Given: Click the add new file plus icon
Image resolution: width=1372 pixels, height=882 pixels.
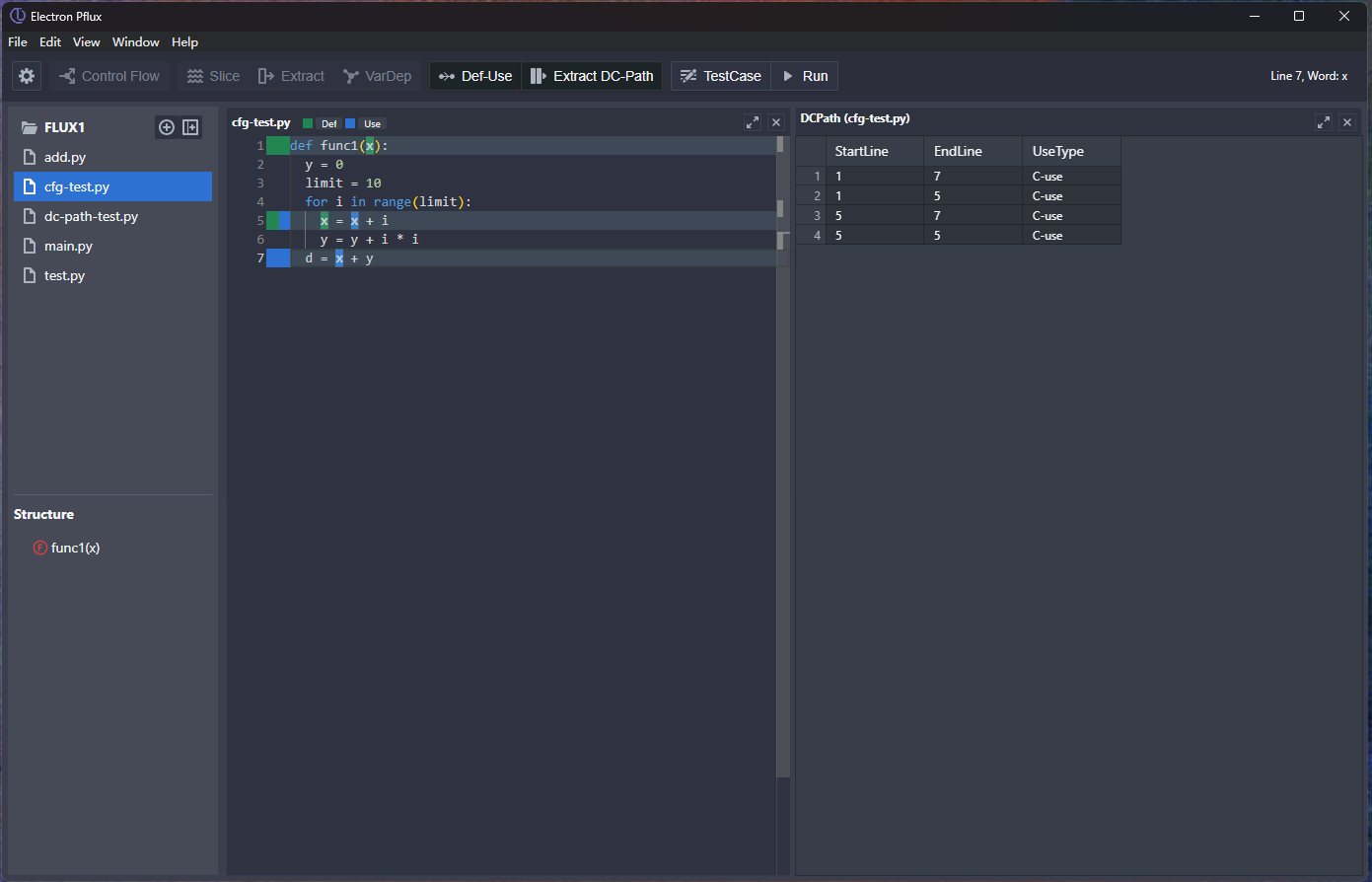Looking at the screenshot, I should (167, 127).
